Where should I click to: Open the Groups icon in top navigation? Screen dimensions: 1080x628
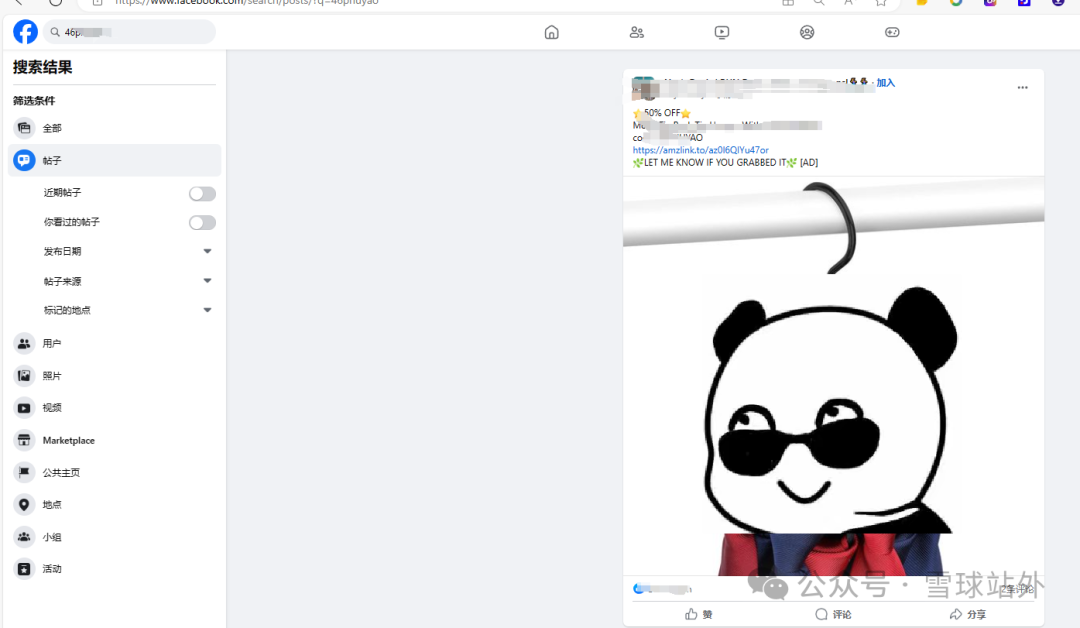[x=806, y=32]
